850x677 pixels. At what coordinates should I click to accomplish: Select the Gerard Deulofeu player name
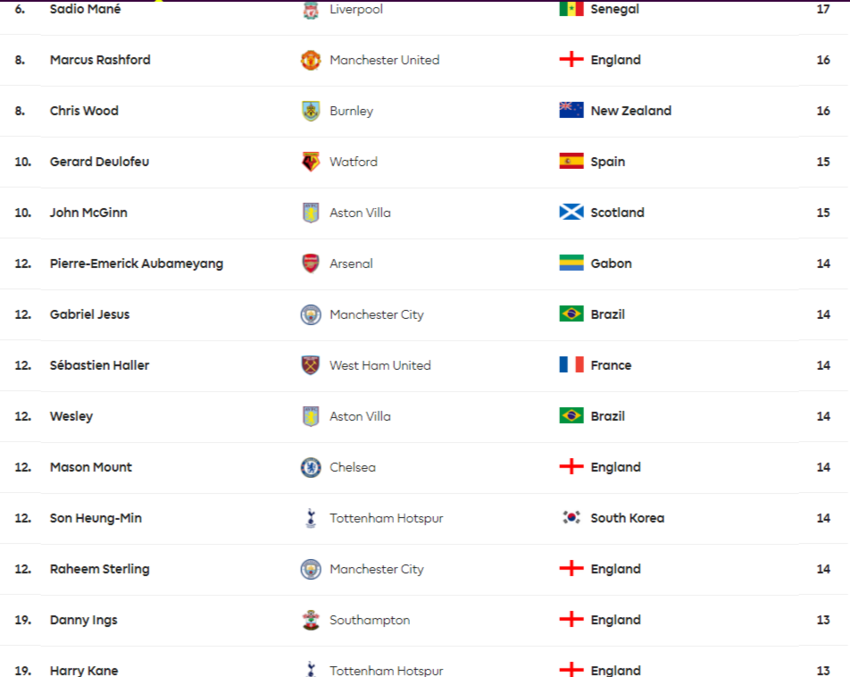99,162
